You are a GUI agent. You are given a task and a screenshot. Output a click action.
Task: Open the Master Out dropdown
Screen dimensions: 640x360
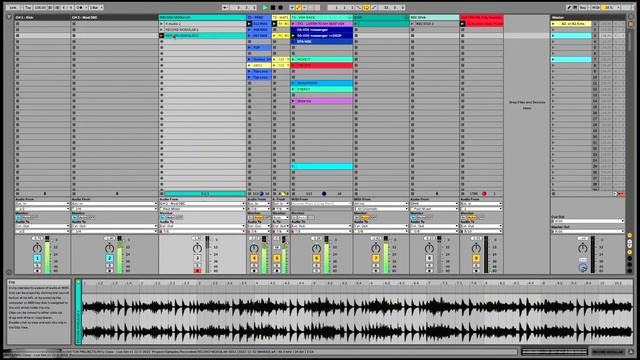[588, 231]
